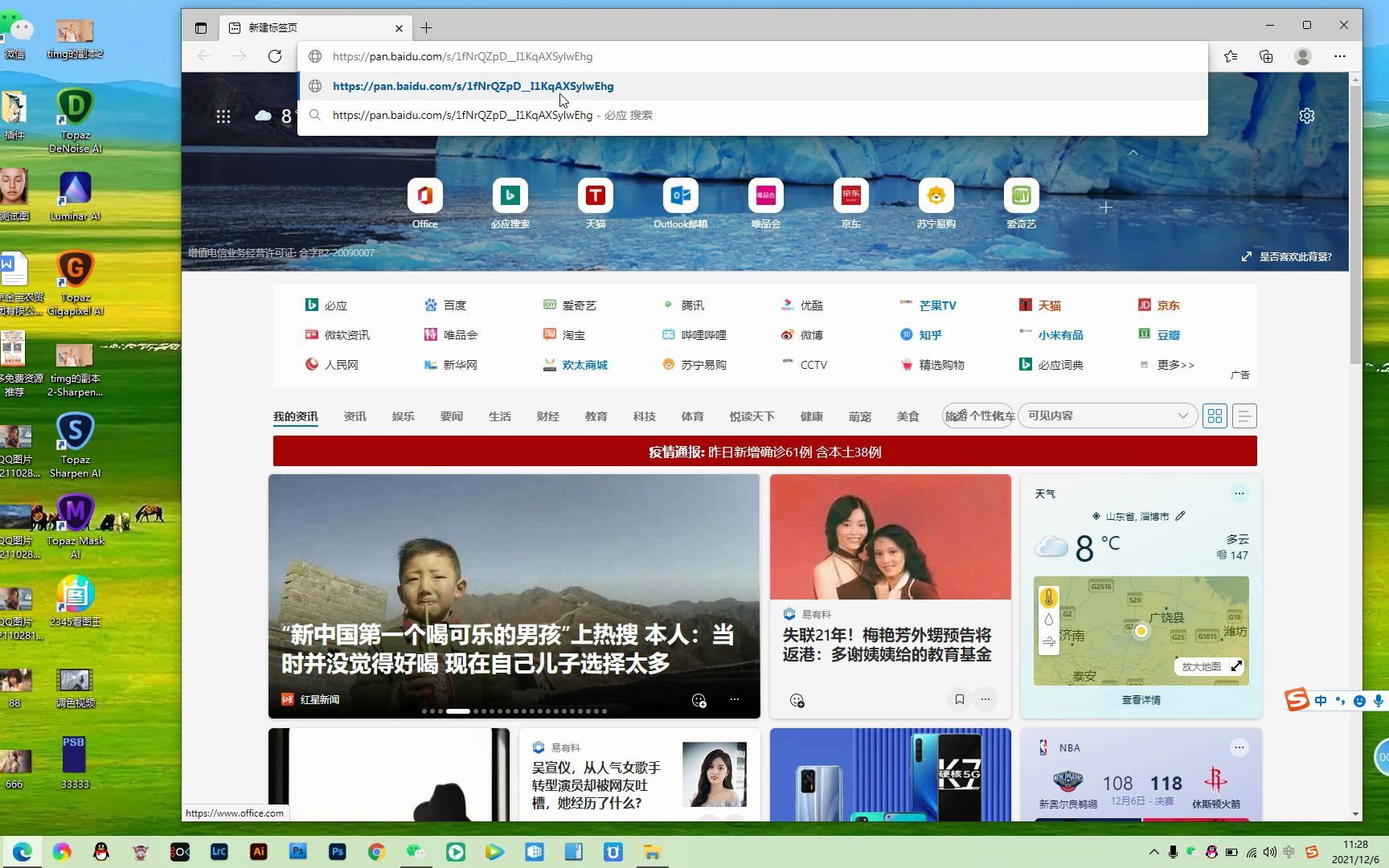1389x868 pixels.
Task: Open the 欢太商城 site link
Action: [x=575, y=365]
